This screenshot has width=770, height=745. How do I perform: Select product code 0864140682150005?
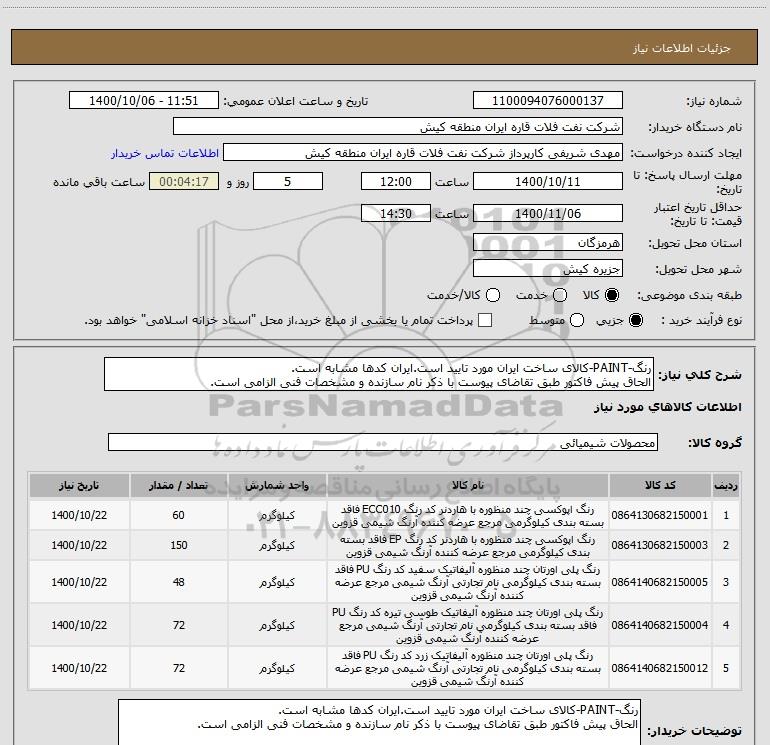pos(660,582)
